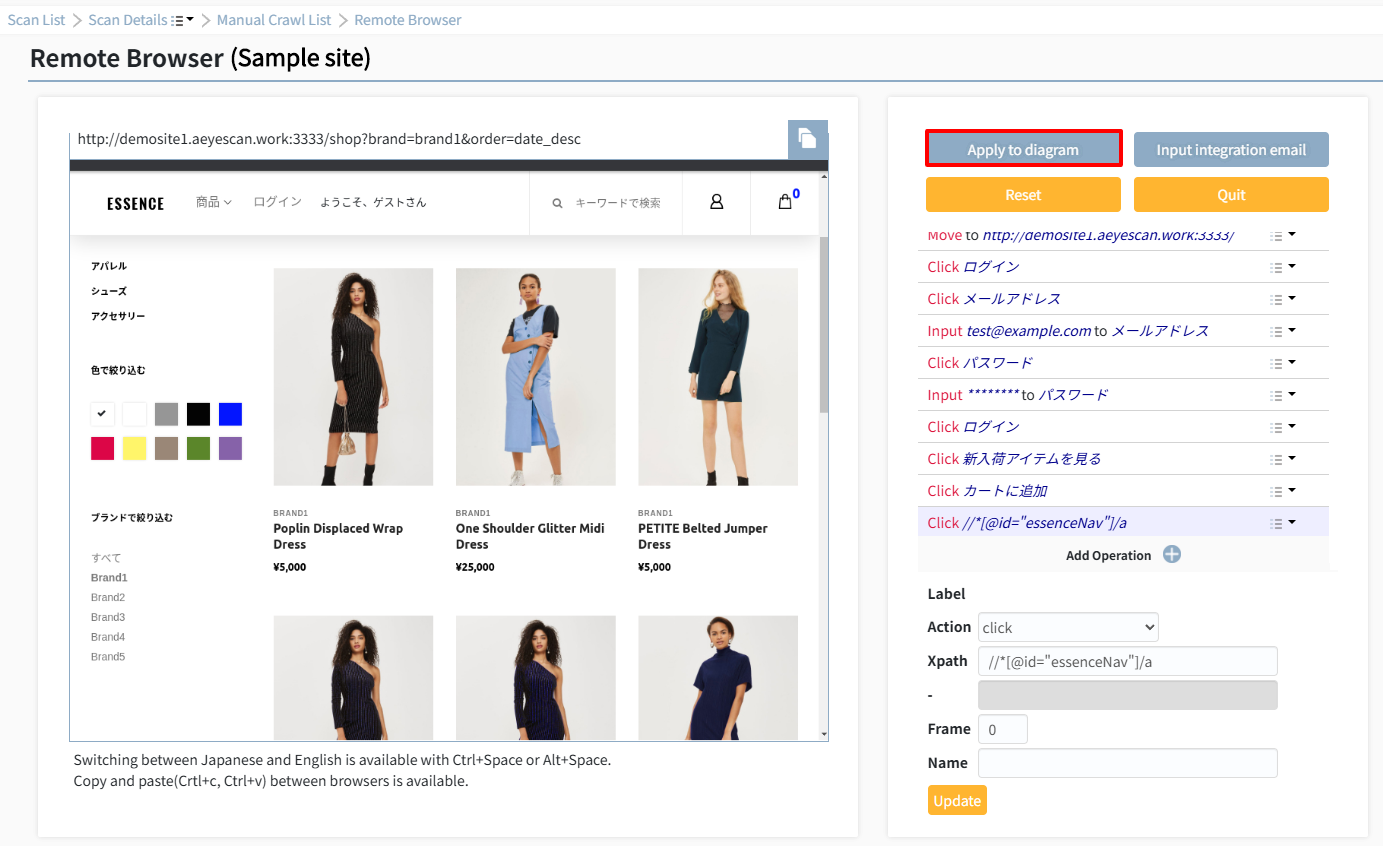Image resolution: width=1383 pixels, height=846 pixels.
Task: Filter by すべて brands
Action: tap(106, 558)
